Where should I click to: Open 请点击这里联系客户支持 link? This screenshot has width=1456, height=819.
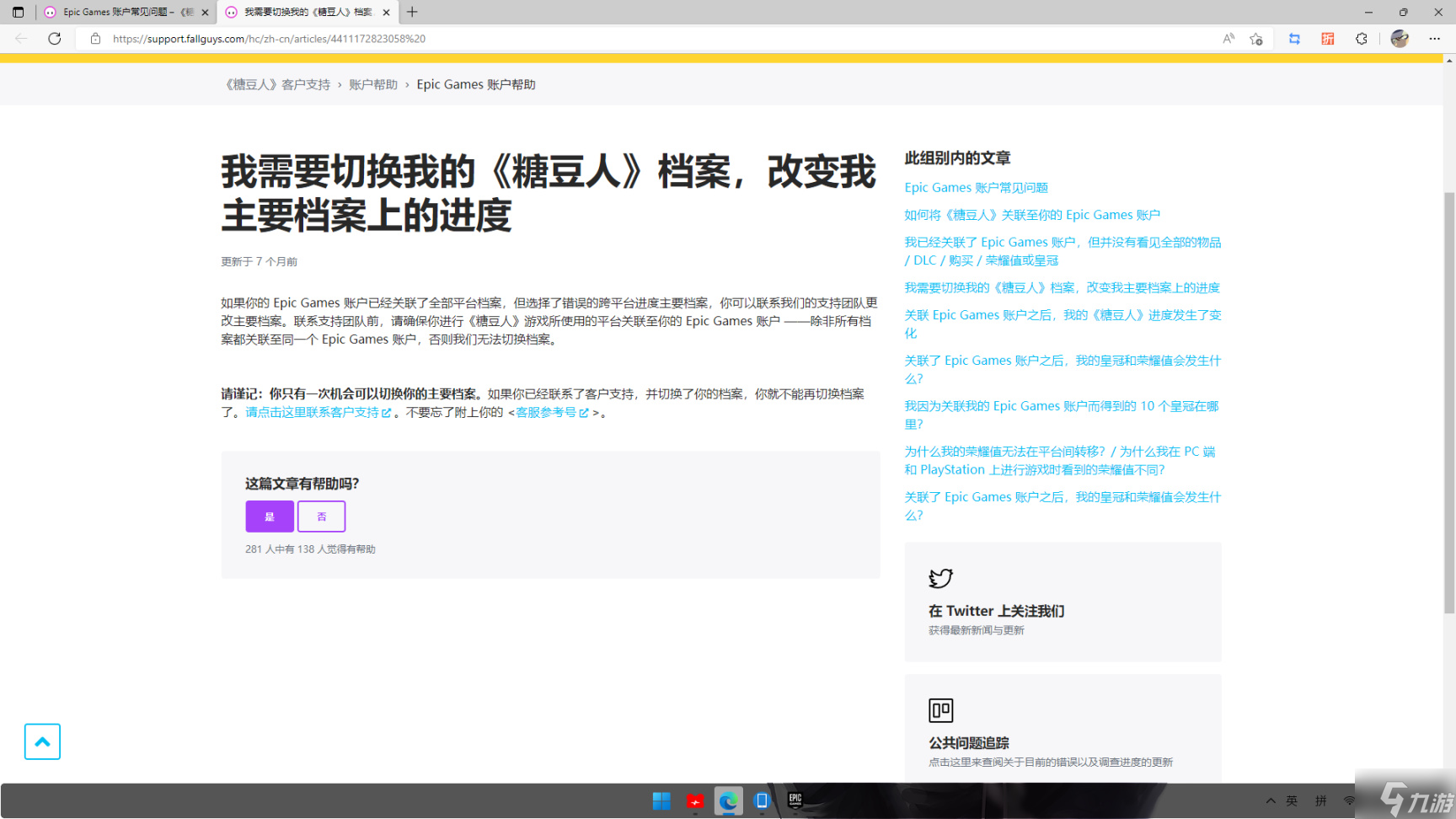pos(318,412)
